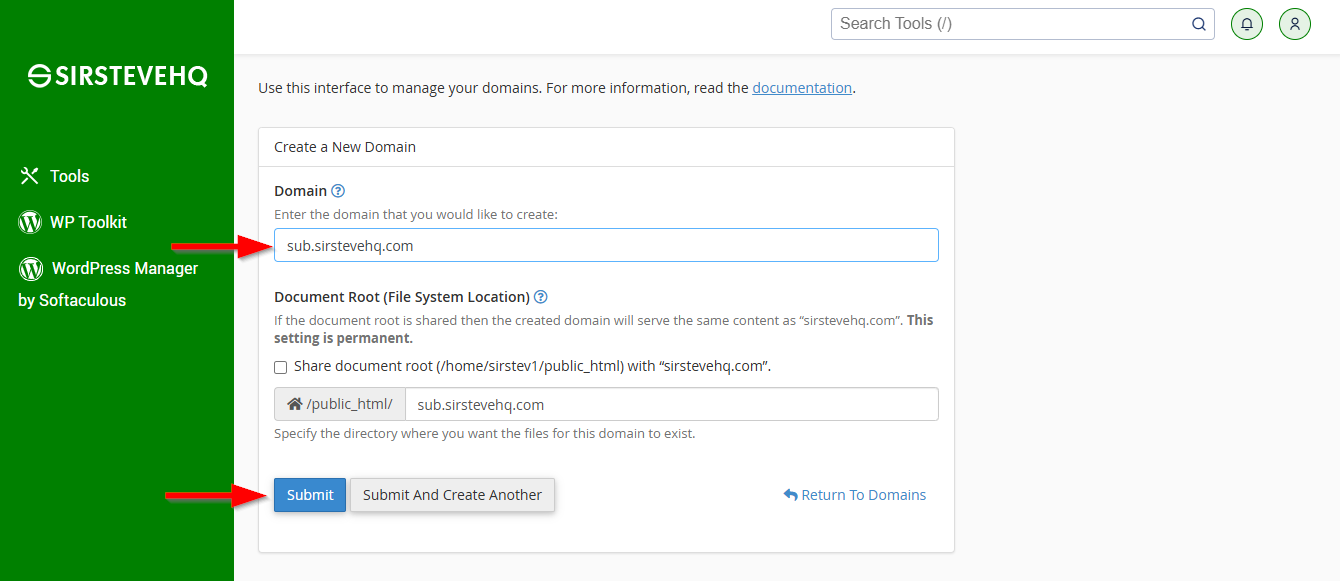Click 'Specify the directory' helper text
Image resolution: width=1340 pixels, height=581 pixels.
pos(484,434)
